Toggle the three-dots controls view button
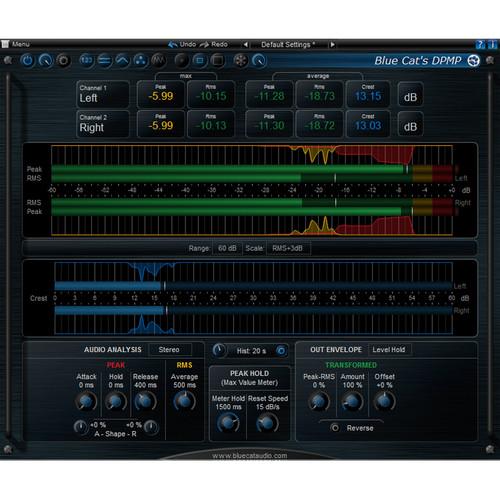This screenshot has height=500, width=500. (140, 61)
